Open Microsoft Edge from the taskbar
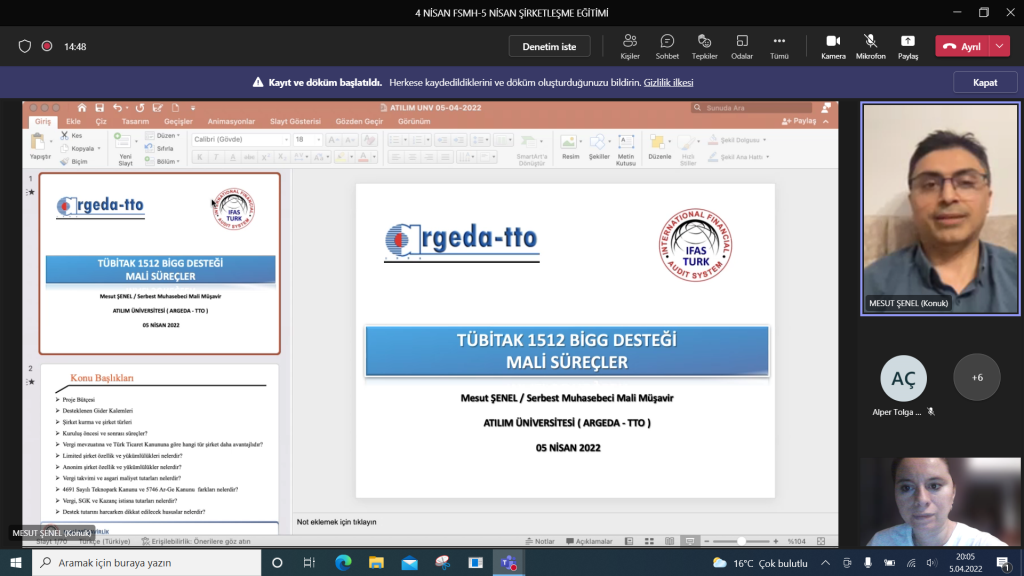Image resolution: width=1024 pixels, height=576 pixels. tap(343, 563)
